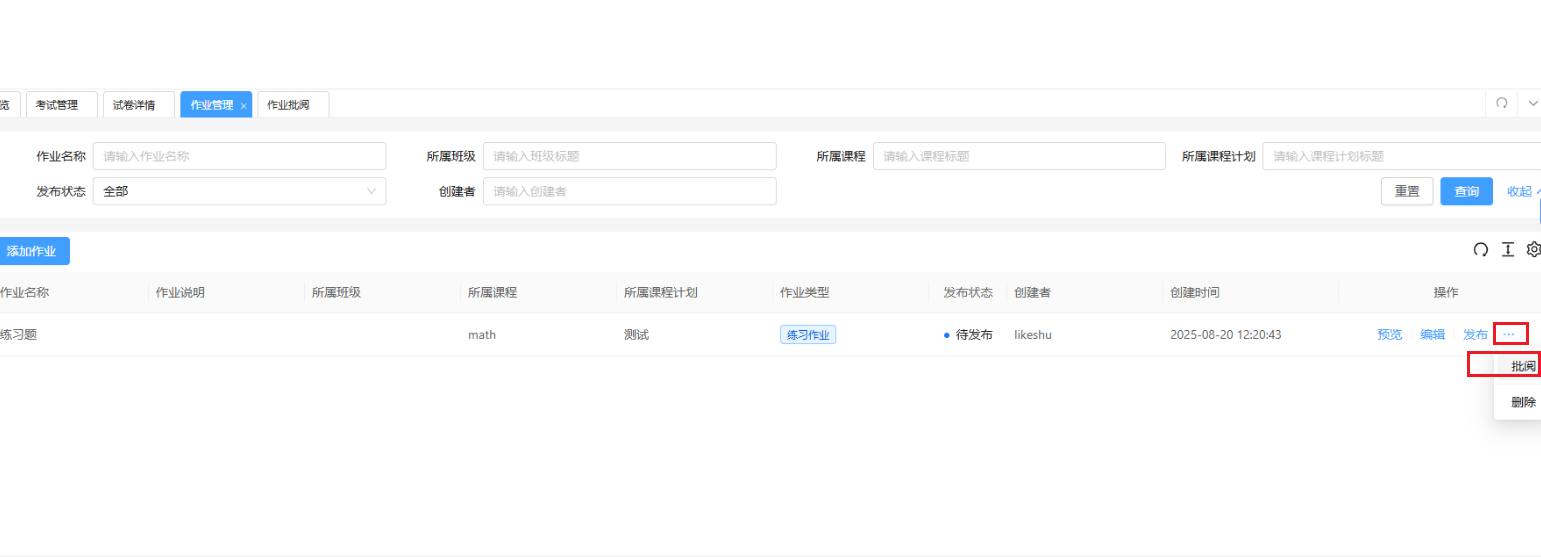Click the 预览 link for 练习题
The image size is (1541, 557).
coord(1389,335)
